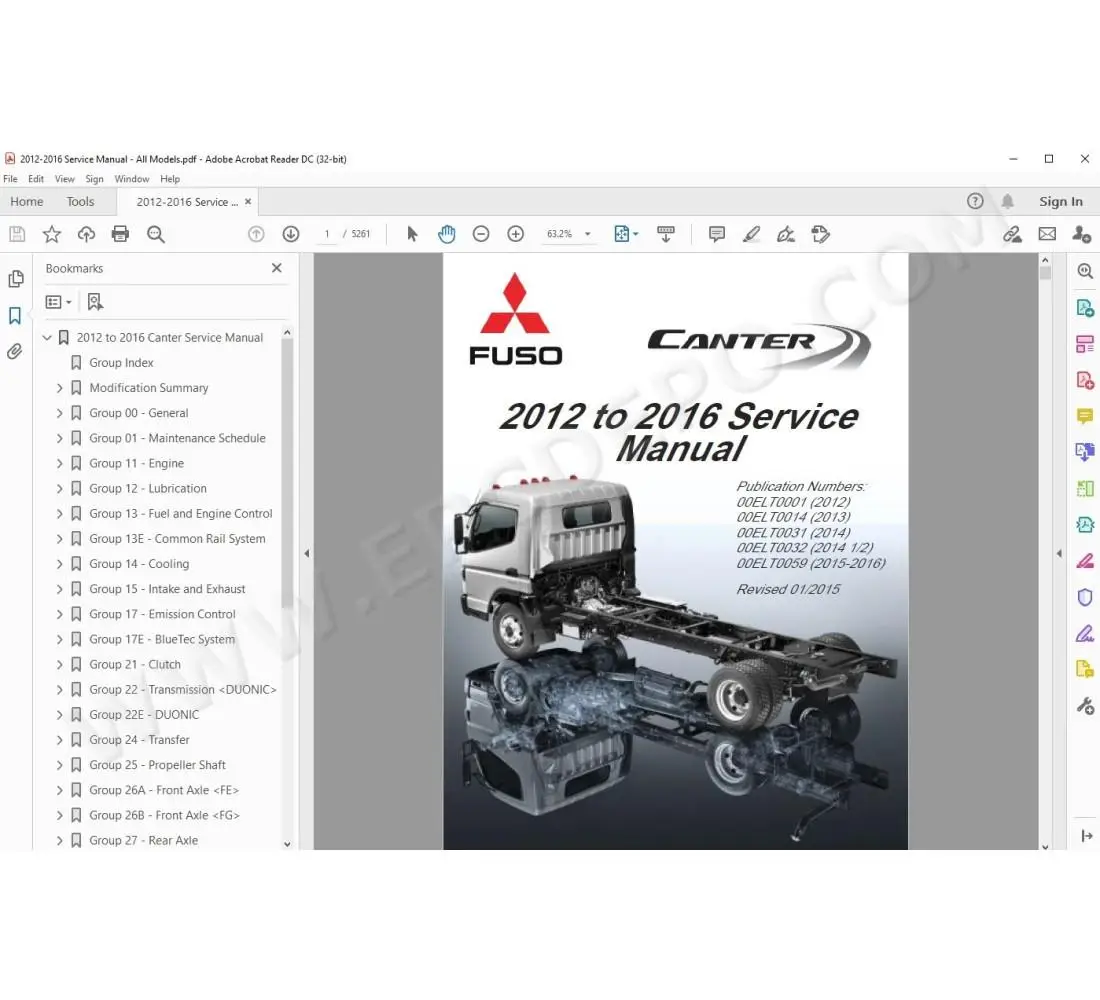Open the Help menu

coord(170,179)
